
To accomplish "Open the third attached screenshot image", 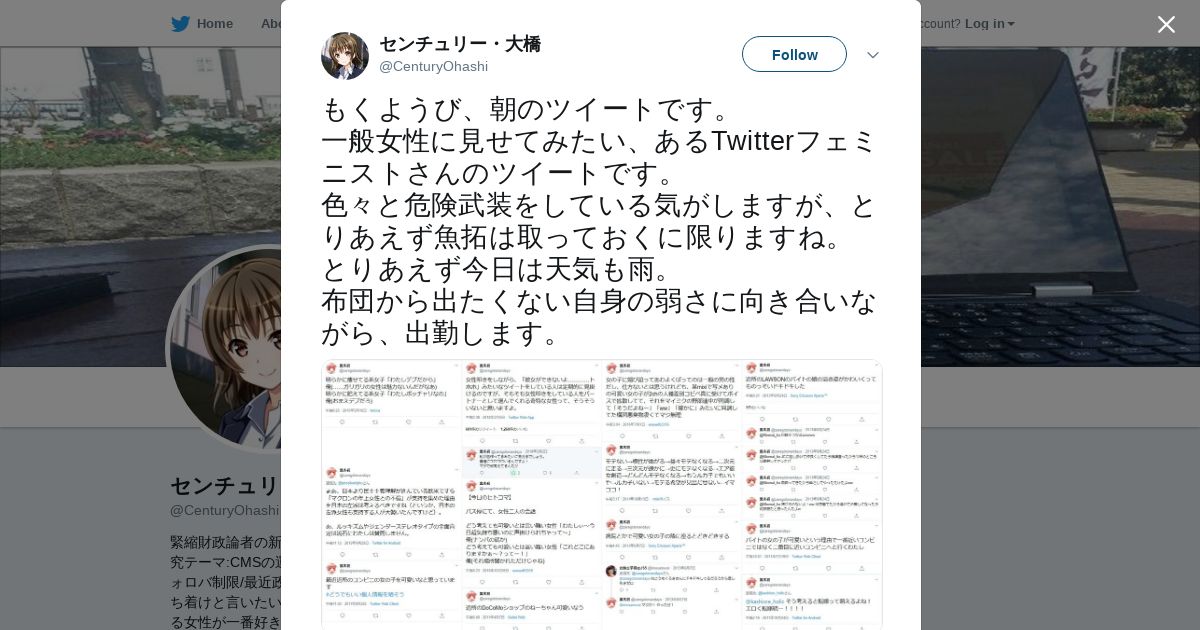I will tap(672, 495).
